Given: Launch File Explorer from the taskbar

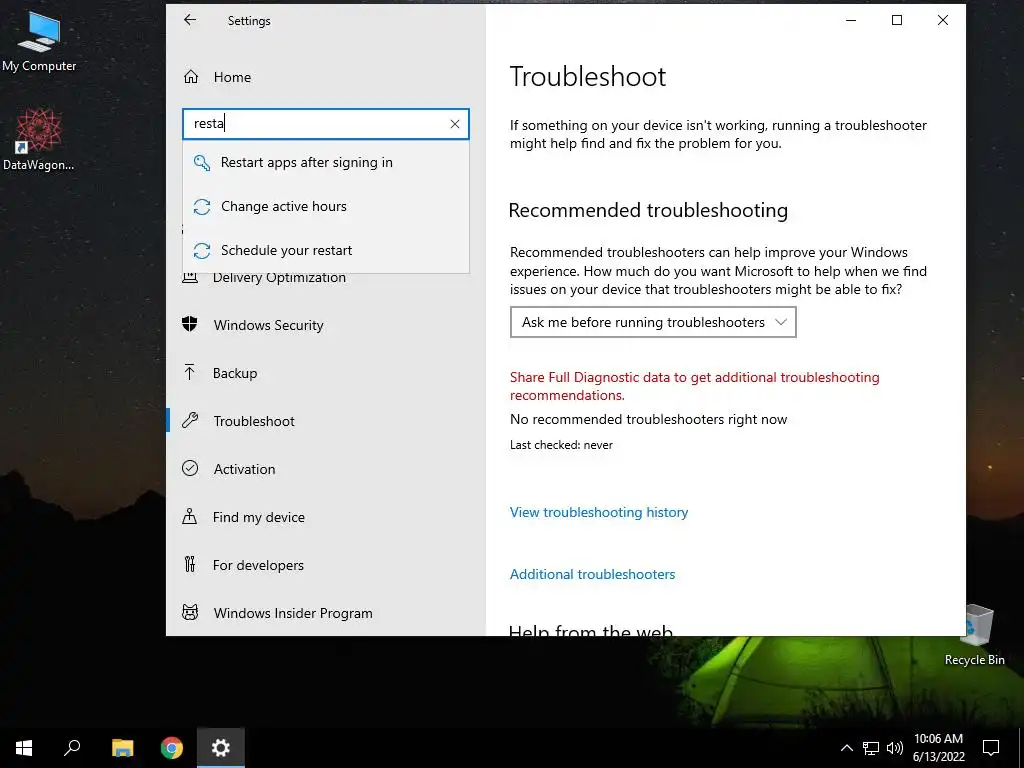Looking at the screenshot, I should click(x=122, y=748).
